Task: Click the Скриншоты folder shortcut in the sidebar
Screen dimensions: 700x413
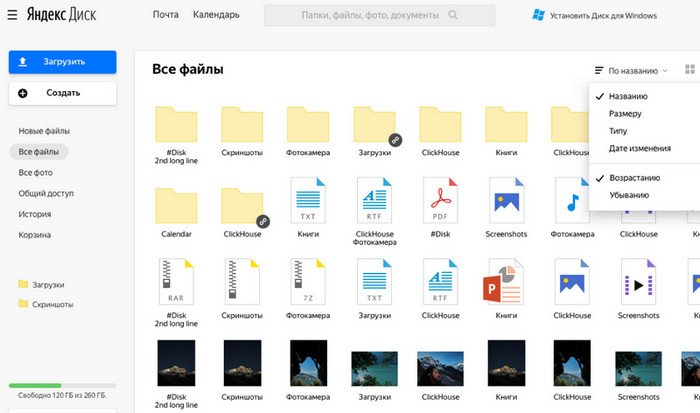Action: coord(46,304)
